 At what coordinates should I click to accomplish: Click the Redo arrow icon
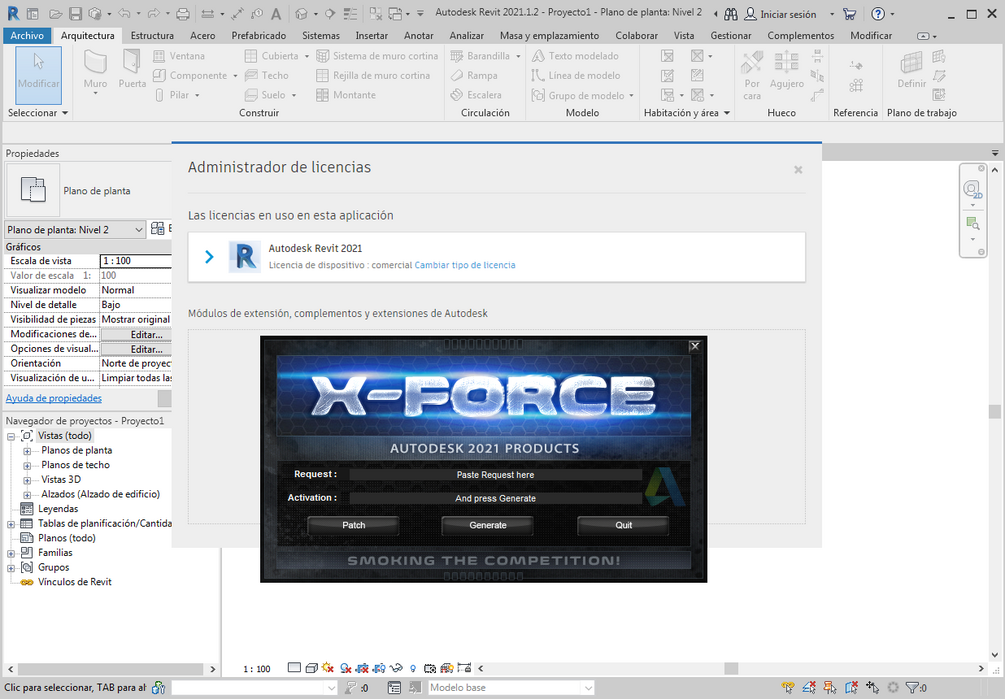(x=153, y=13)
